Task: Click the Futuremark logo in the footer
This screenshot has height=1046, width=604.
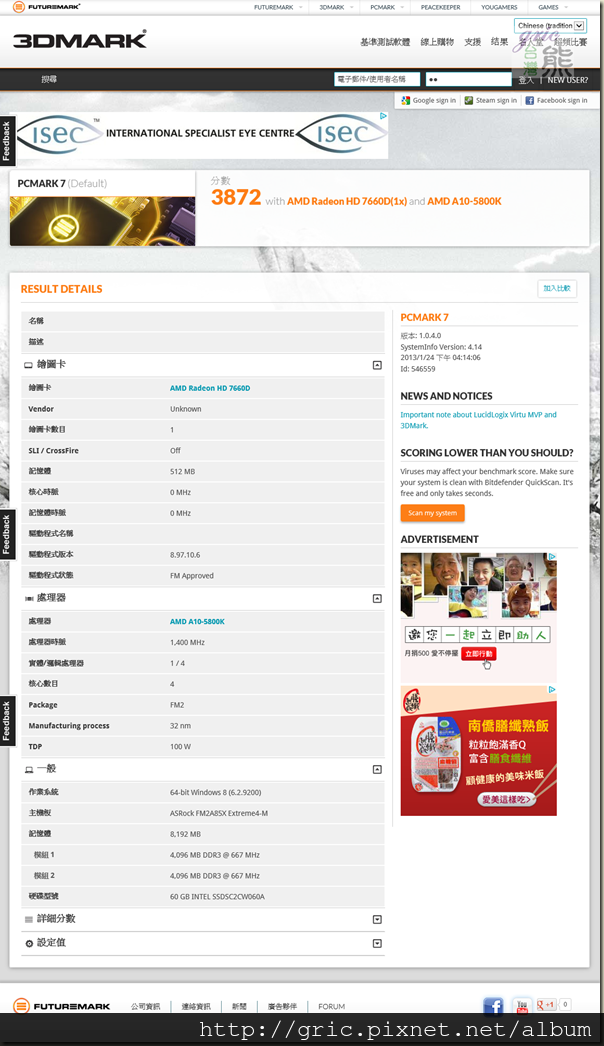Action: tap(61, 1006)
